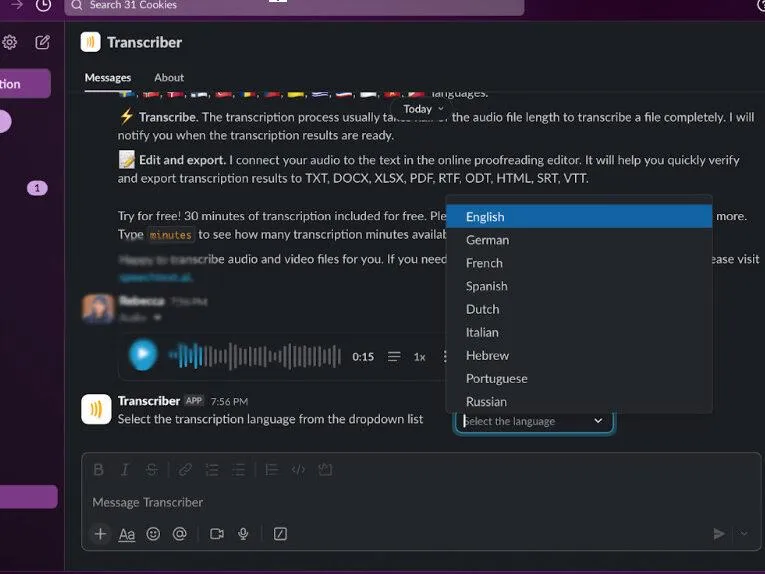Open the send options chevron
Image resolution: width=765 pixels, height=574 pixels.
pos(744,534)
